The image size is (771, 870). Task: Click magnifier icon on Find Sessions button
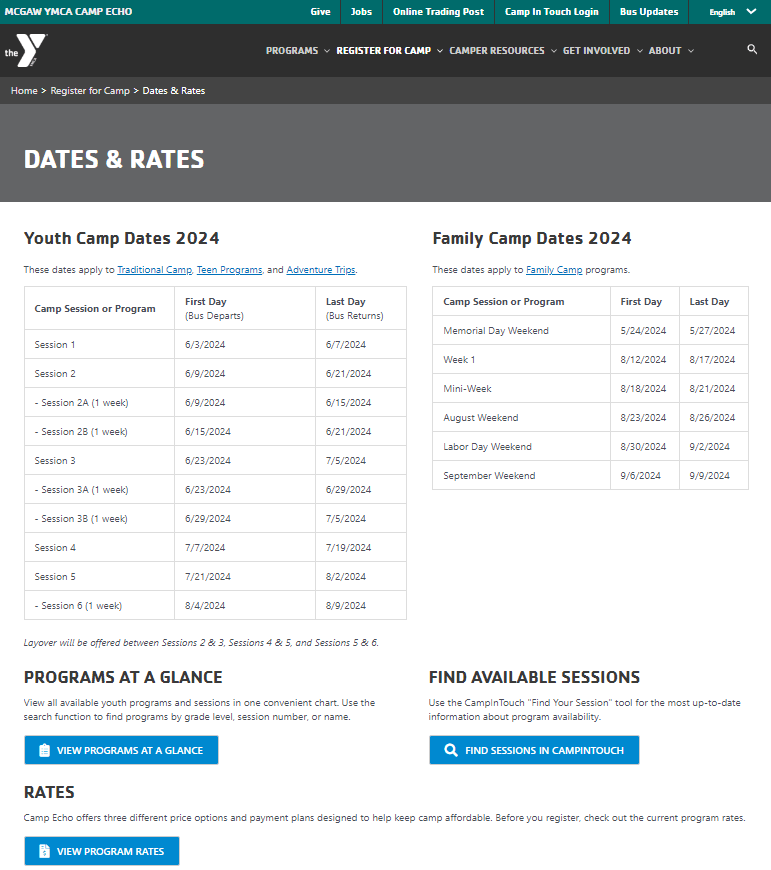coord(451,750)
